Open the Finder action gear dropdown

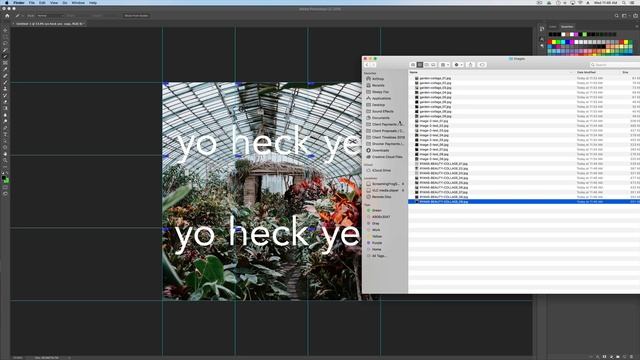458,65
